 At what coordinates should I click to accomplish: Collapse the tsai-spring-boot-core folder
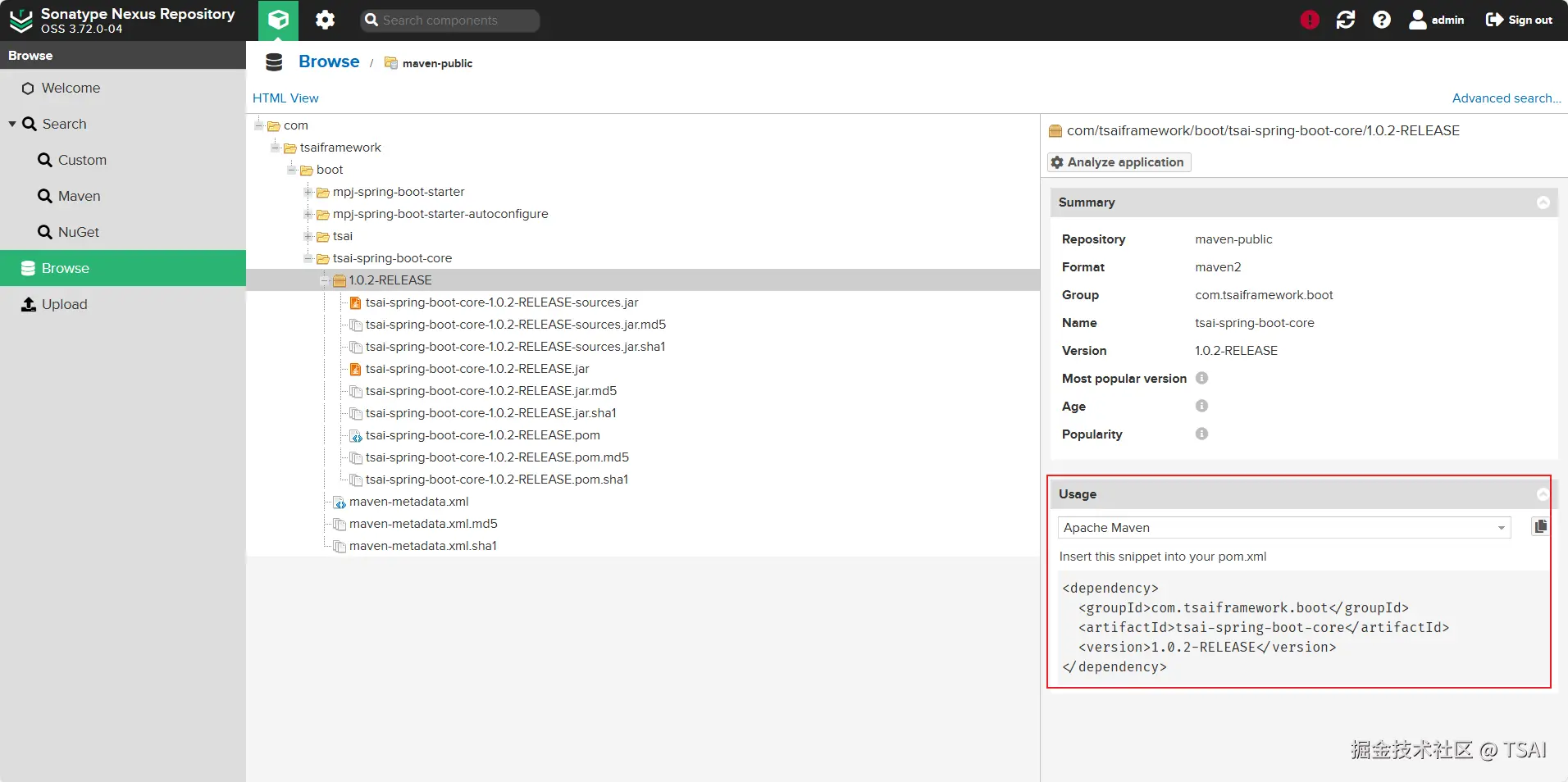[308, 258]
